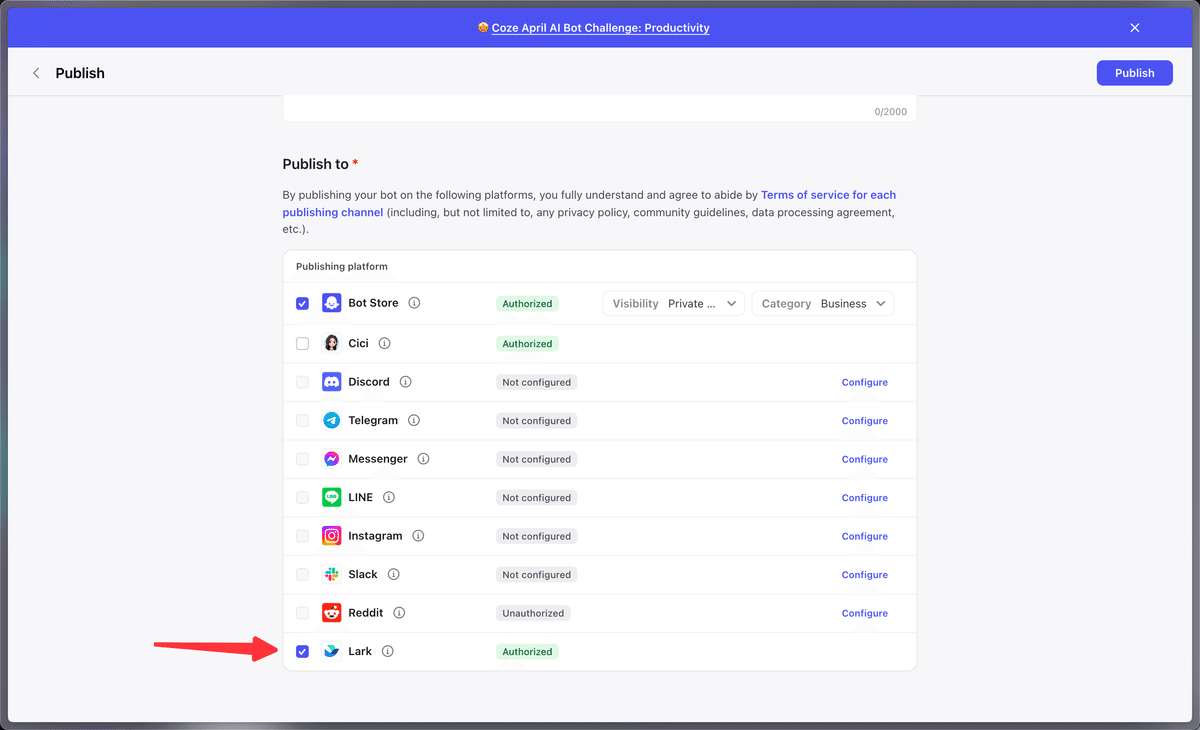This screenshot has width=1200, height=730.
Task: Uncheck the Lark checkbox
Action: point(302,652)
